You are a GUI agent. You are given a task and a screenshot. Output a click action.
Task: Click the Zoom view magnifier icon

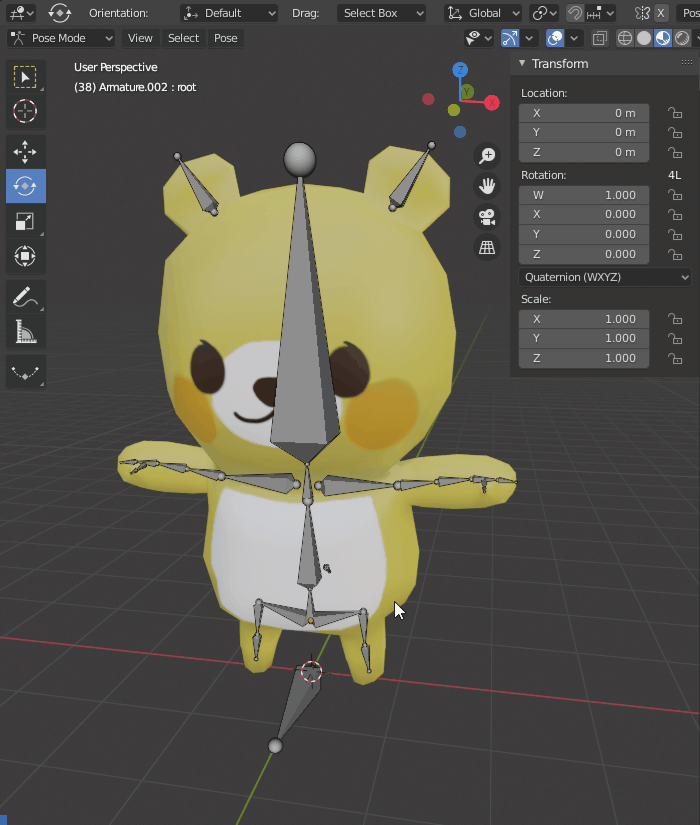(x=487, y=155)
